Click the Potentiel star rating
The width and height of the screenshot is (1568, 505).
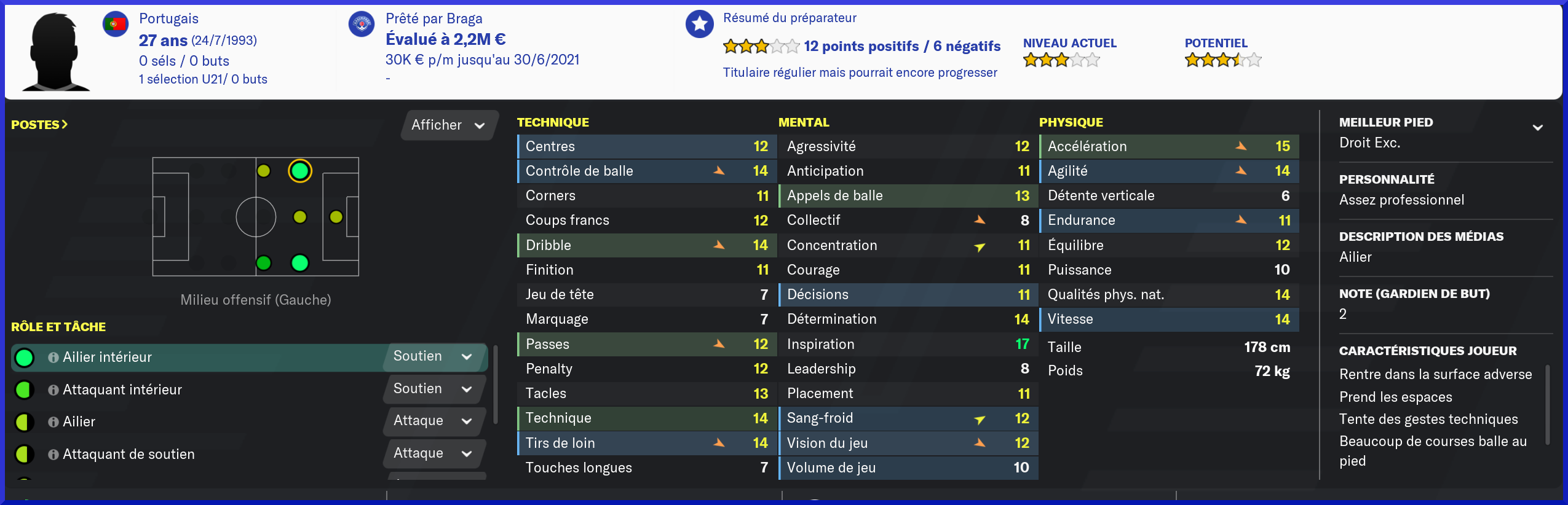coord(1222,60)
